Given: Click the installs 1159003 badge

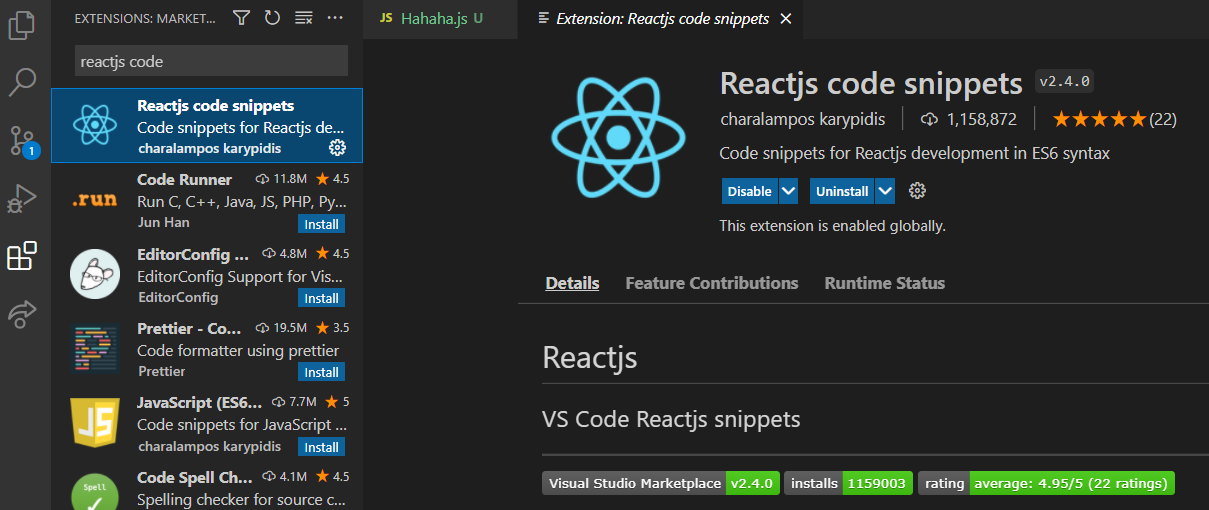Looking at the screenshot, I should click(848, 483).
